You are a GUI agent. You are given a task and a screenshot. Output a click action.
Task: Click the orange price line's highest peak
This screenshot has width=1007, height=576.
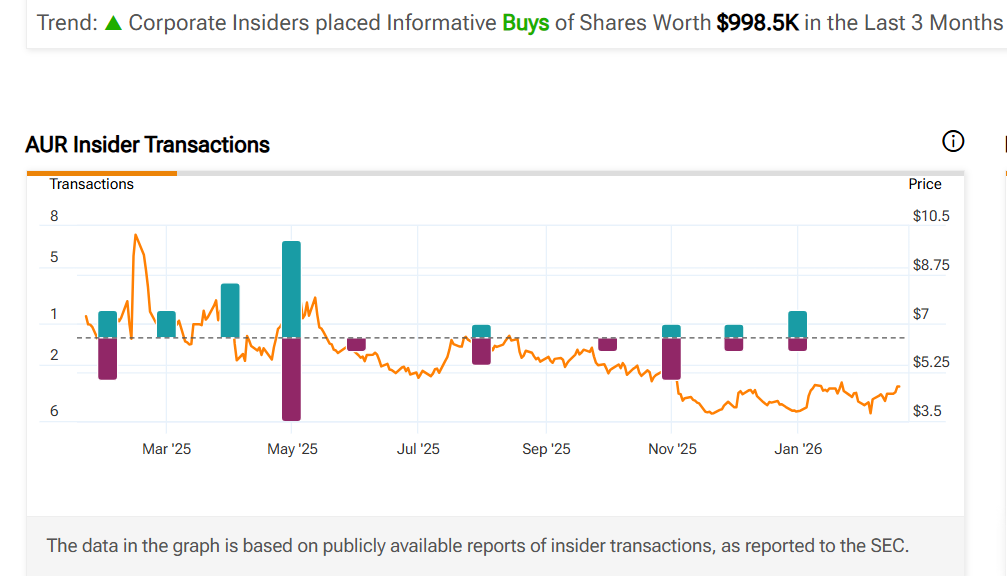[x=135, y=235]
